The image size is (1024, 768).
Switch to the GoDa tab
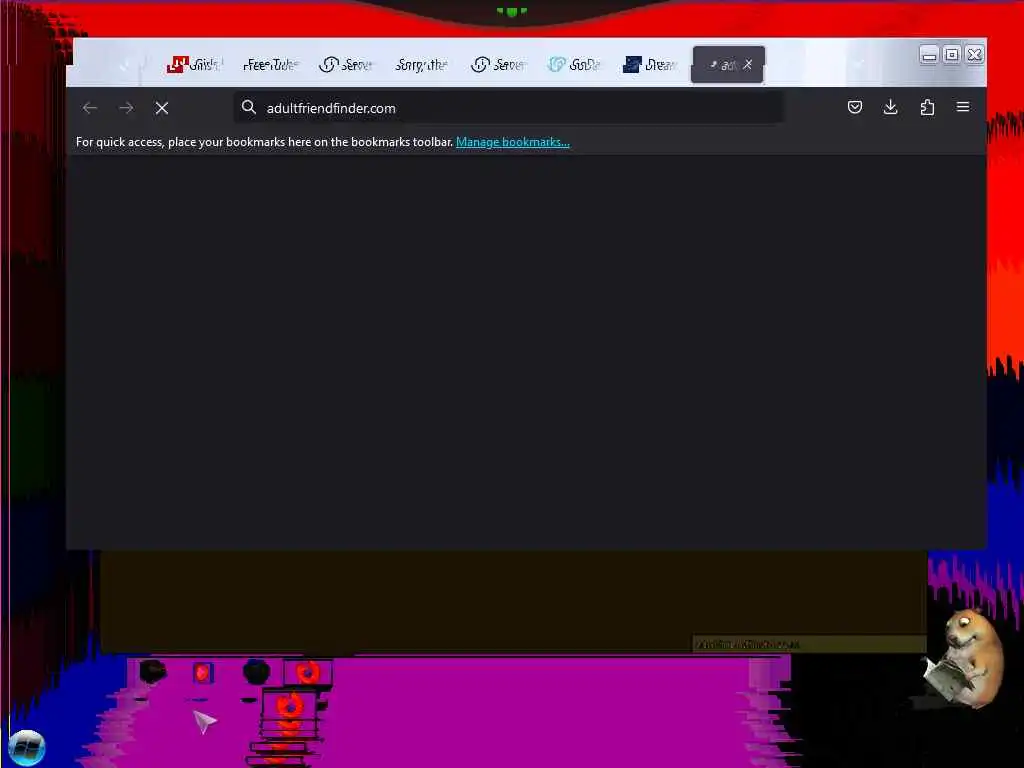point(574,65)
